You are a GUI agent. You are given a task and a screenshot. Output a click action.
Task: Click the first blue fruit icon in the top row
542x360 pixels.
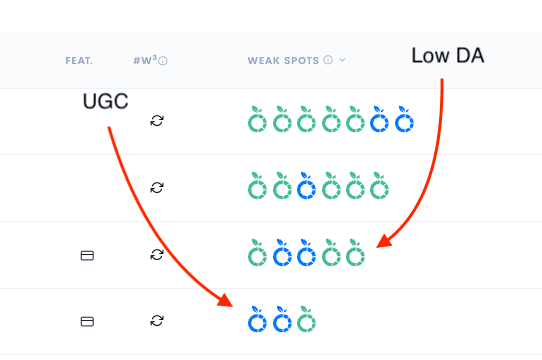point(379,119)
